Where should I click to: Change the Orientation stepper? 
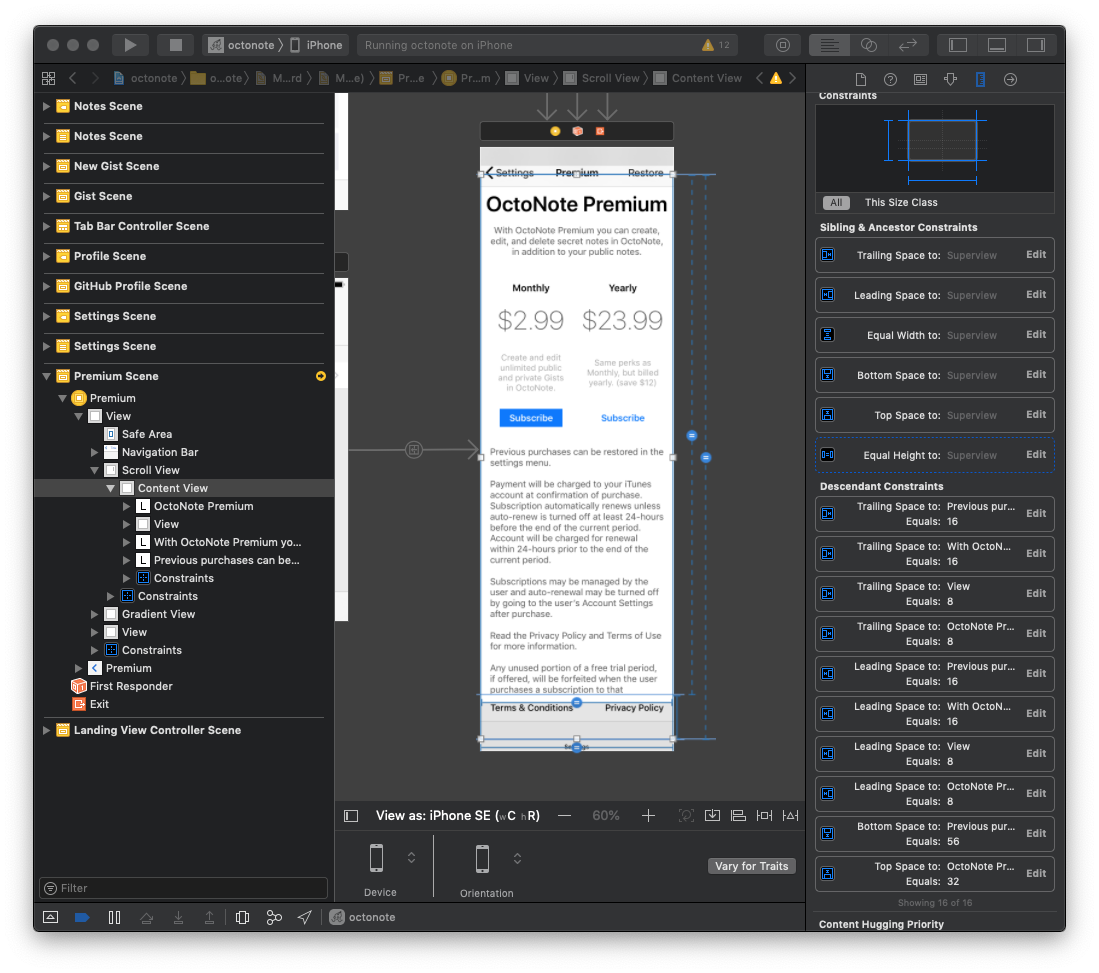coord(517,858)
